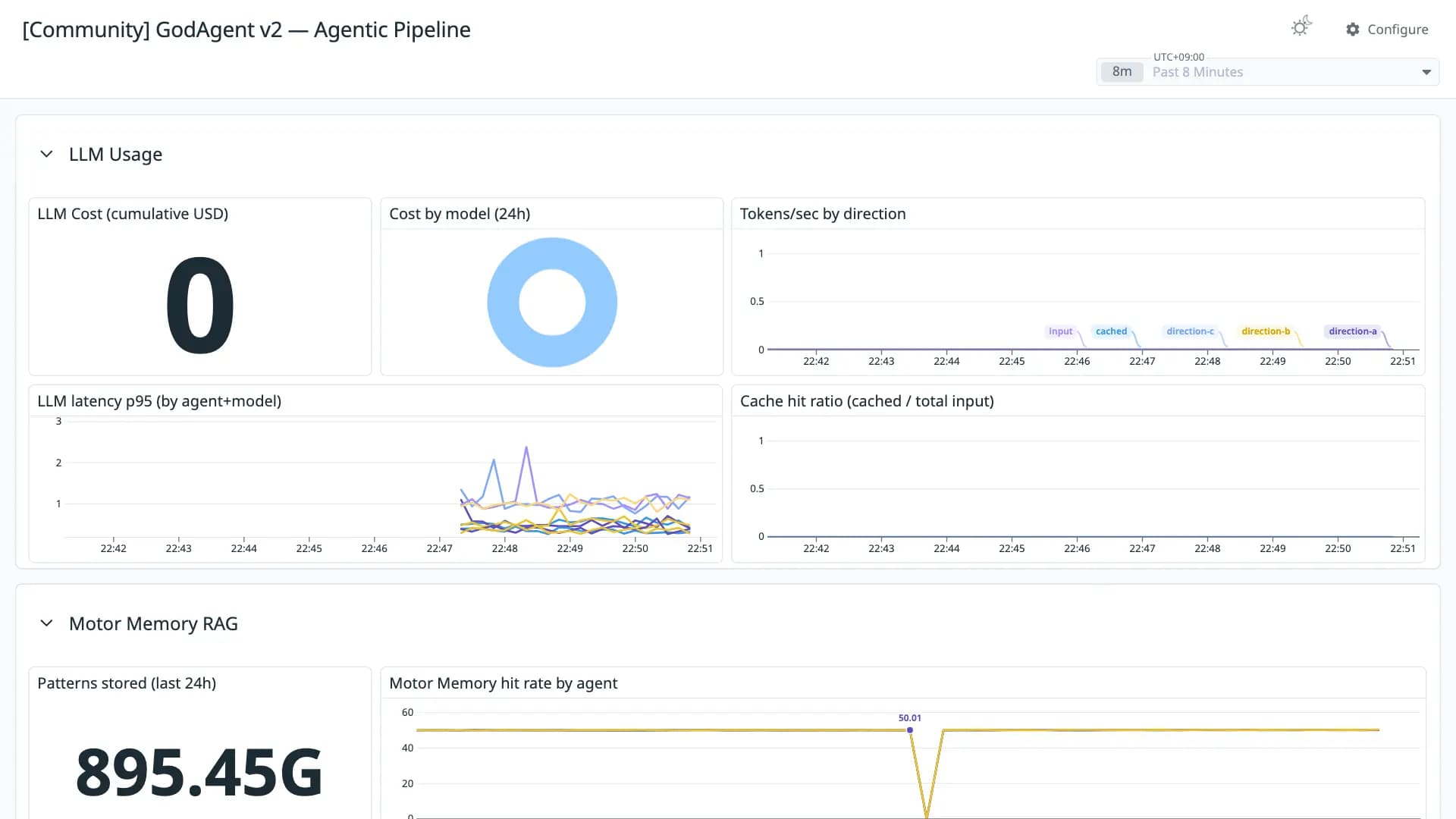Click the Patterns stored (last 24h) title

[127, 683]
